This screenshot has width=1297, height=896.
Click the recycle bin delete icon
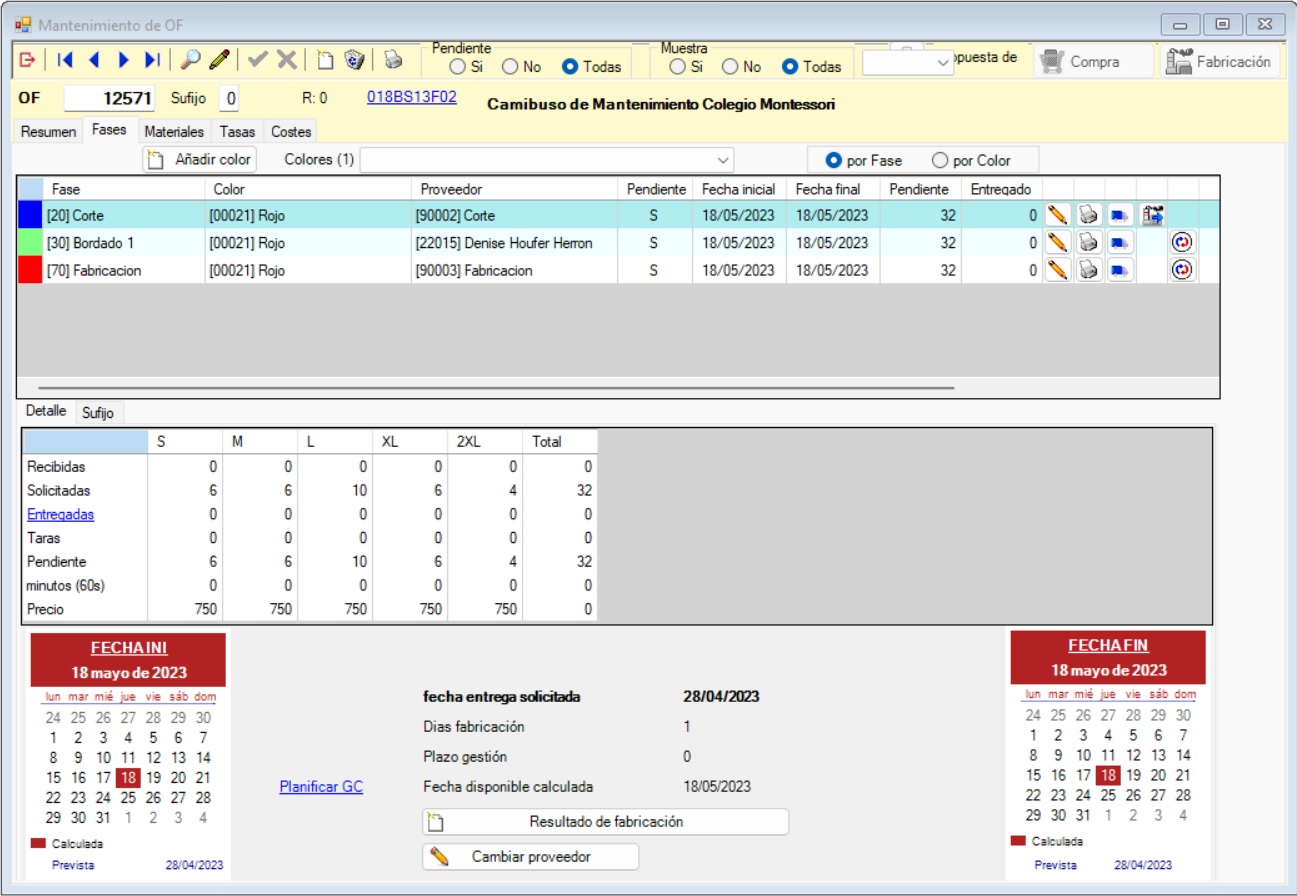point(354,61)
